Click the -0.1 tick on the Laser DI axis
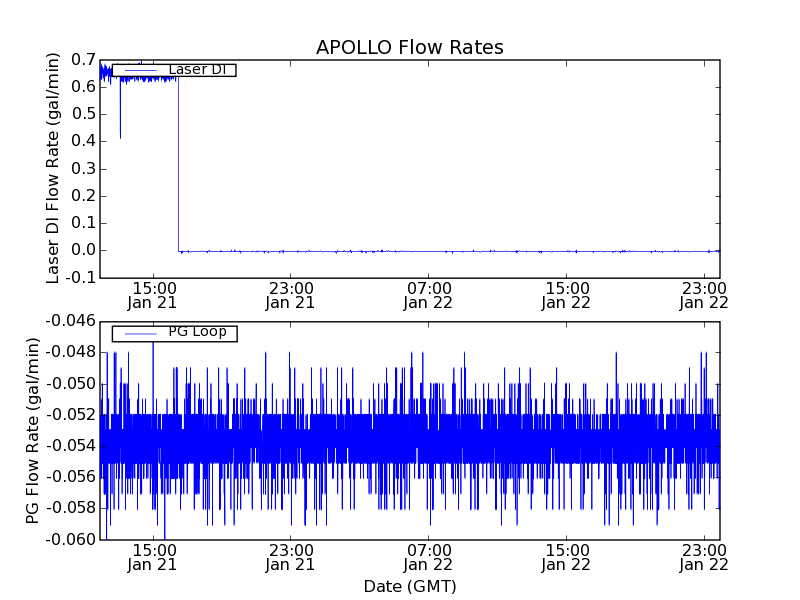The height and width of the screenshot is (600, 800). click(x=81, y=278)
